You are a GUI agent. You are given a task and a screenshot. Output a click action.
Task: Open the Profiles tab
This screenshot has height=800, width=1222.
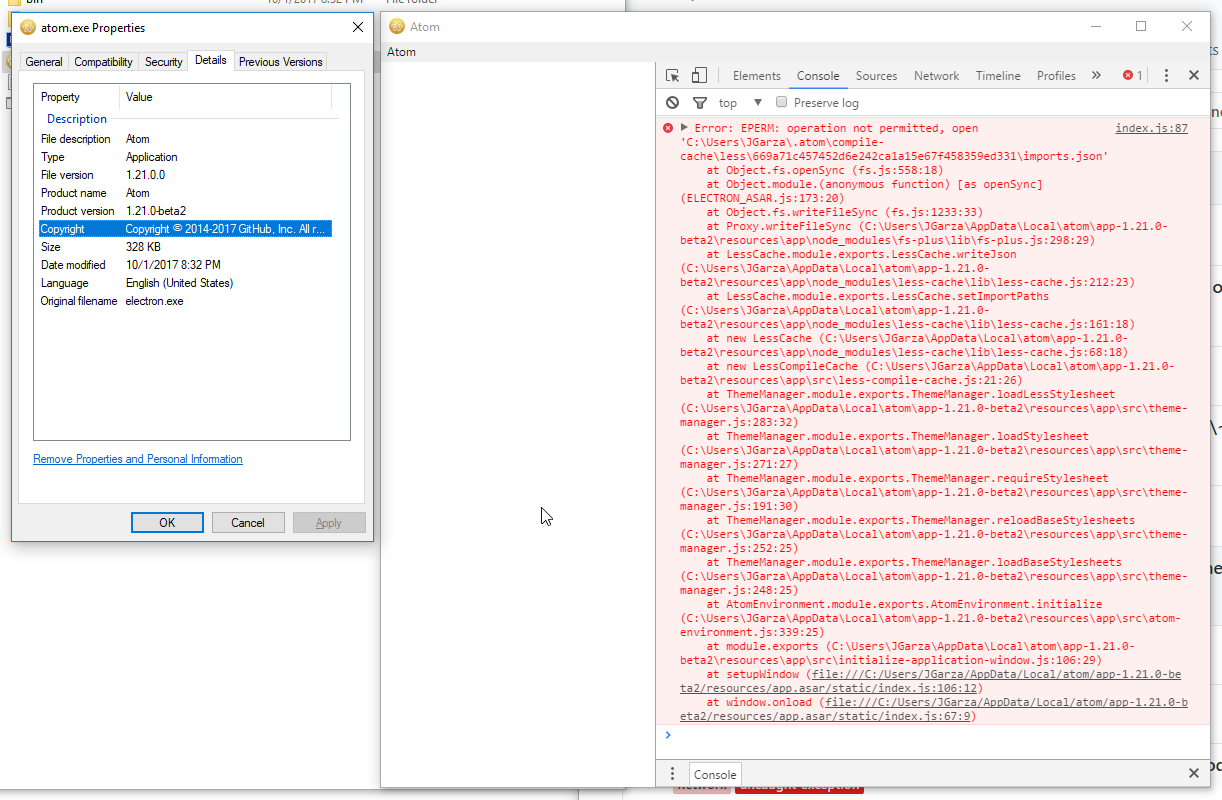[x=1056, y=76]
